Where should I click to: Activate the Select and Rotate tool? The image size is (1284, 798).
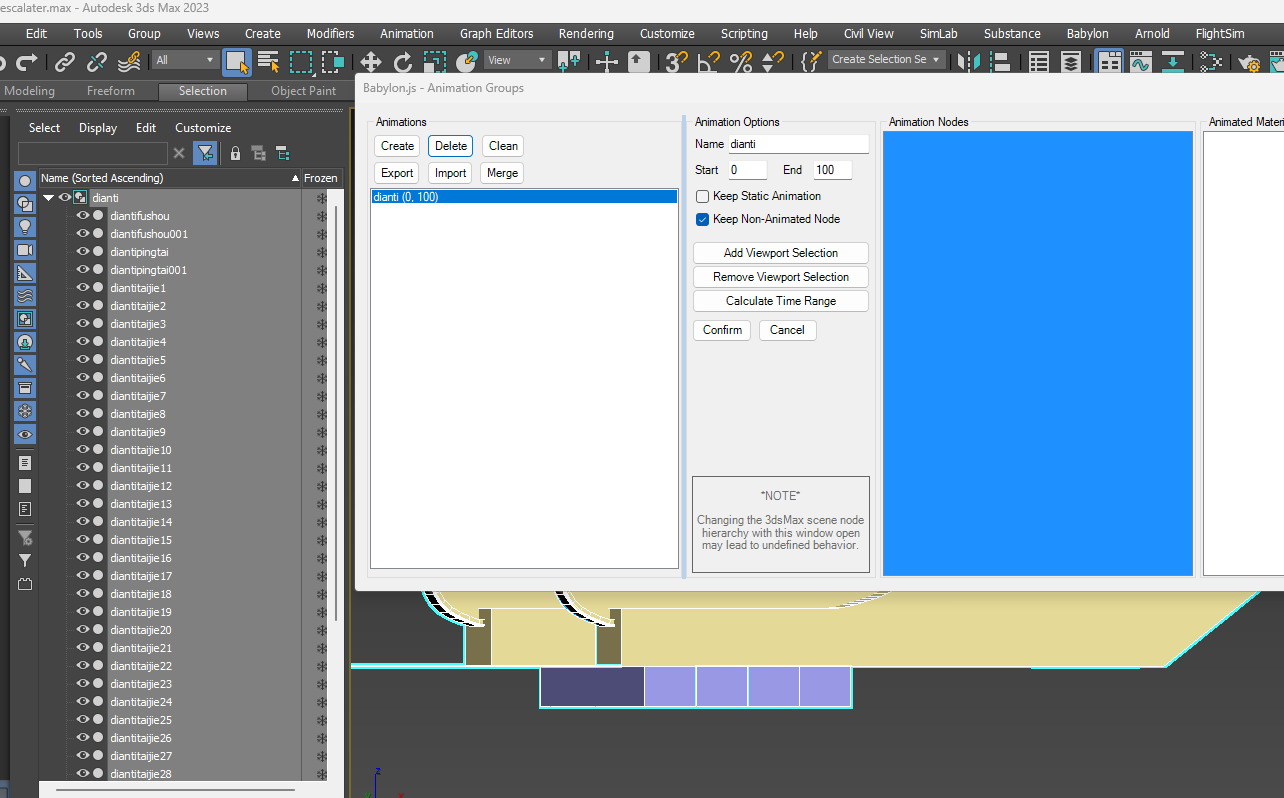(403, 62)
